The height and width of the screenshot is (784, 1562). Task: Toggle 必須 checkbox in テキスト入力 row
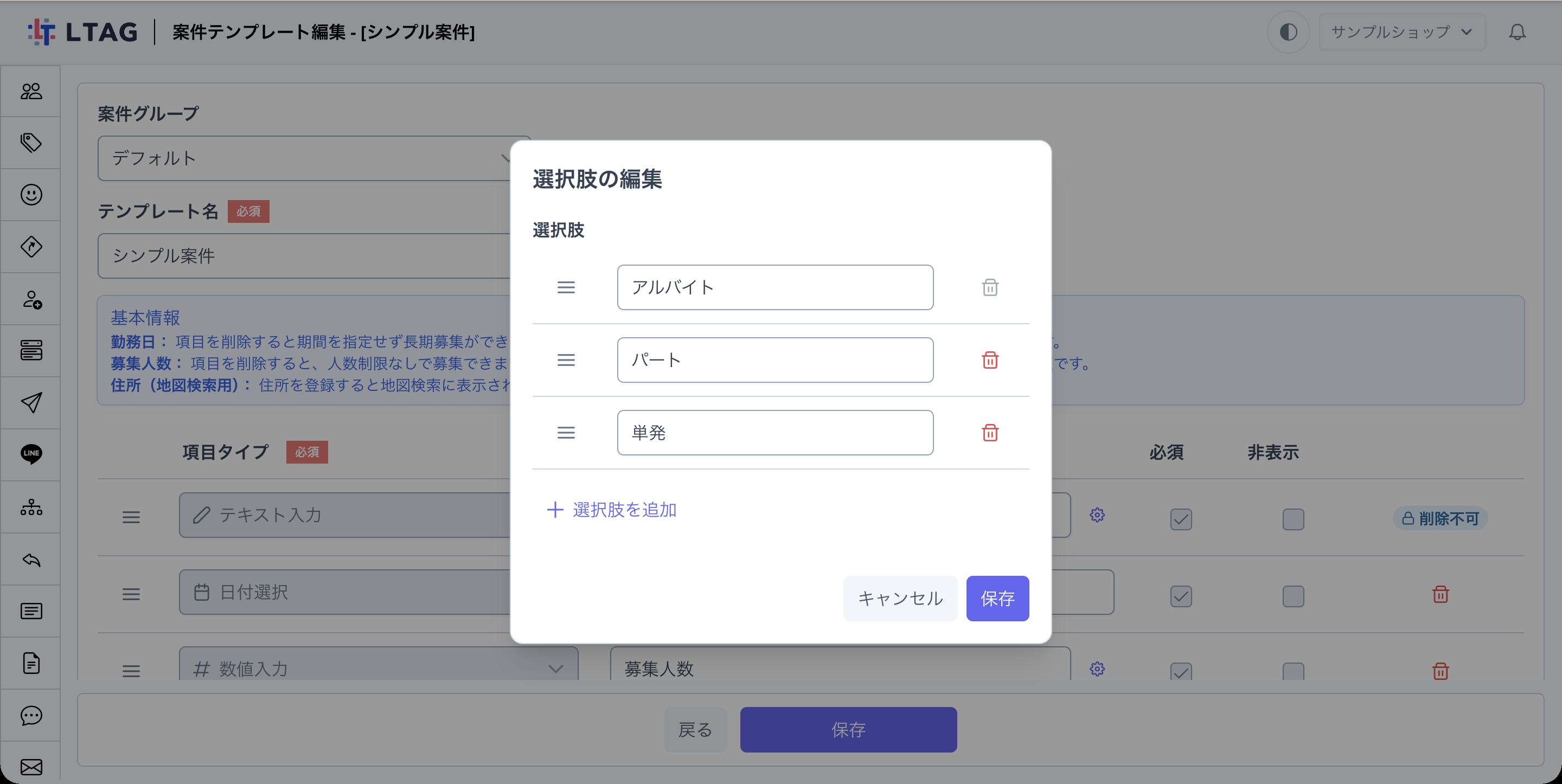(1181, 519)
